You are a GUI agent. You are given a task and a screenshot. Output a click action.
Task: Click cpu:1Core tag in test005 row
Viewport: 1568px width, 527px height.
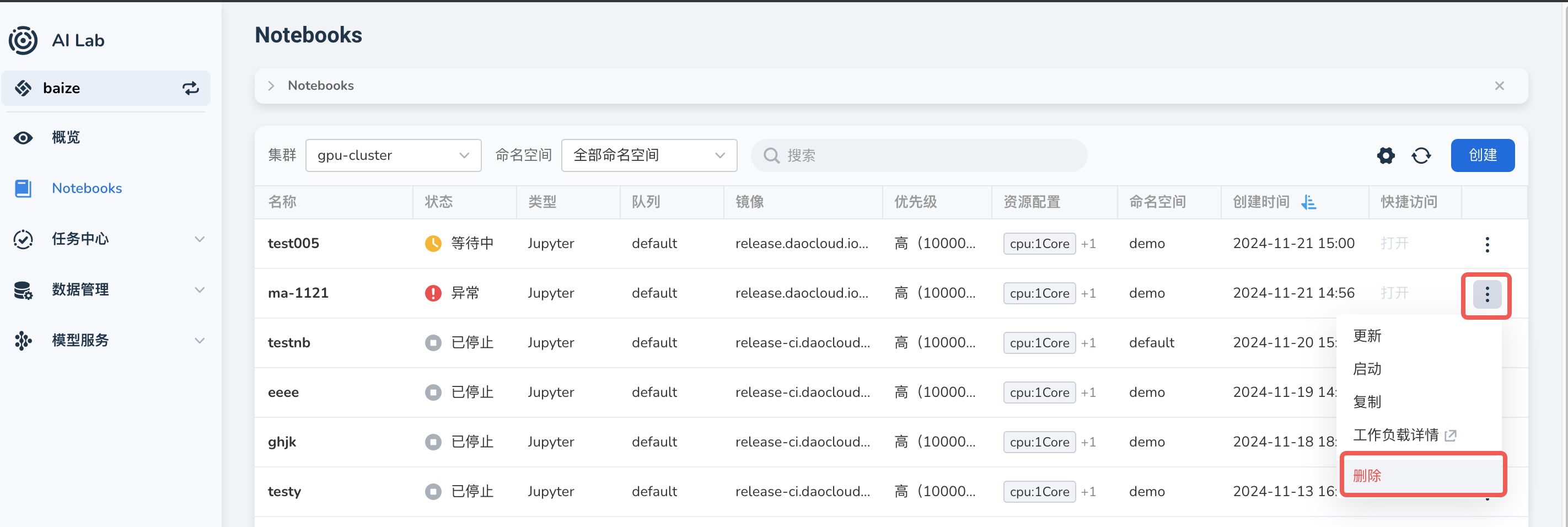point(1039,244)
